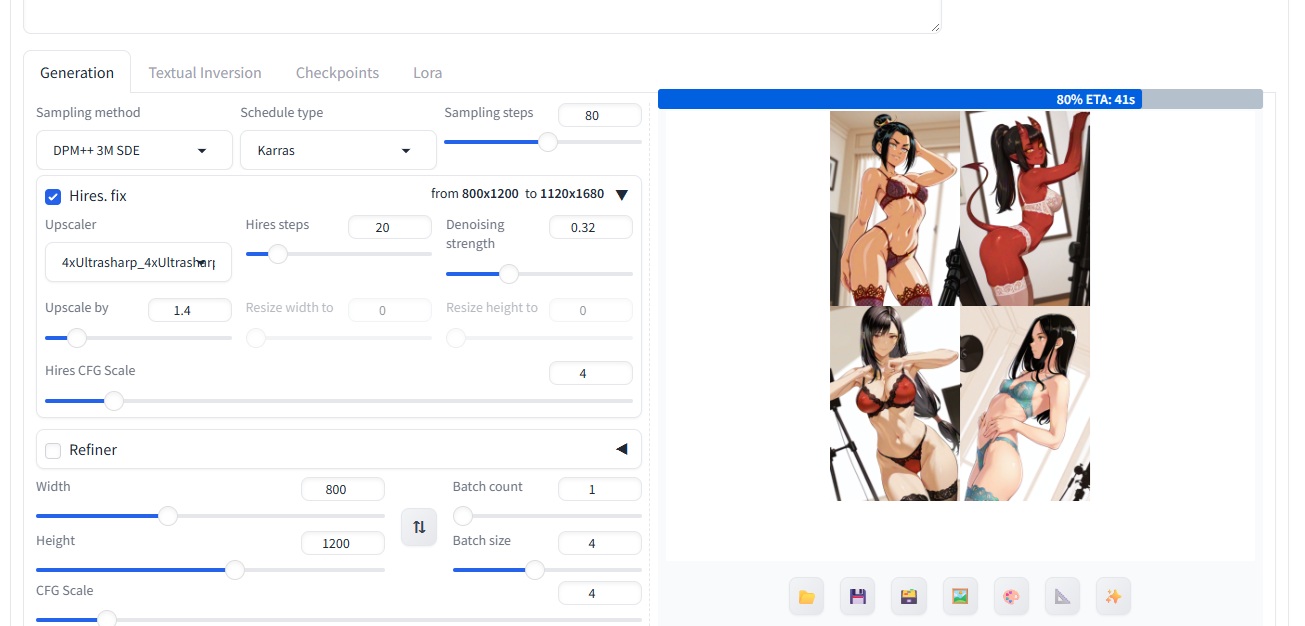The width and height of the screenshot is (1305, 626).
Task: Click the palette send to inpaint icon
Action: (x=1011, y=597)
